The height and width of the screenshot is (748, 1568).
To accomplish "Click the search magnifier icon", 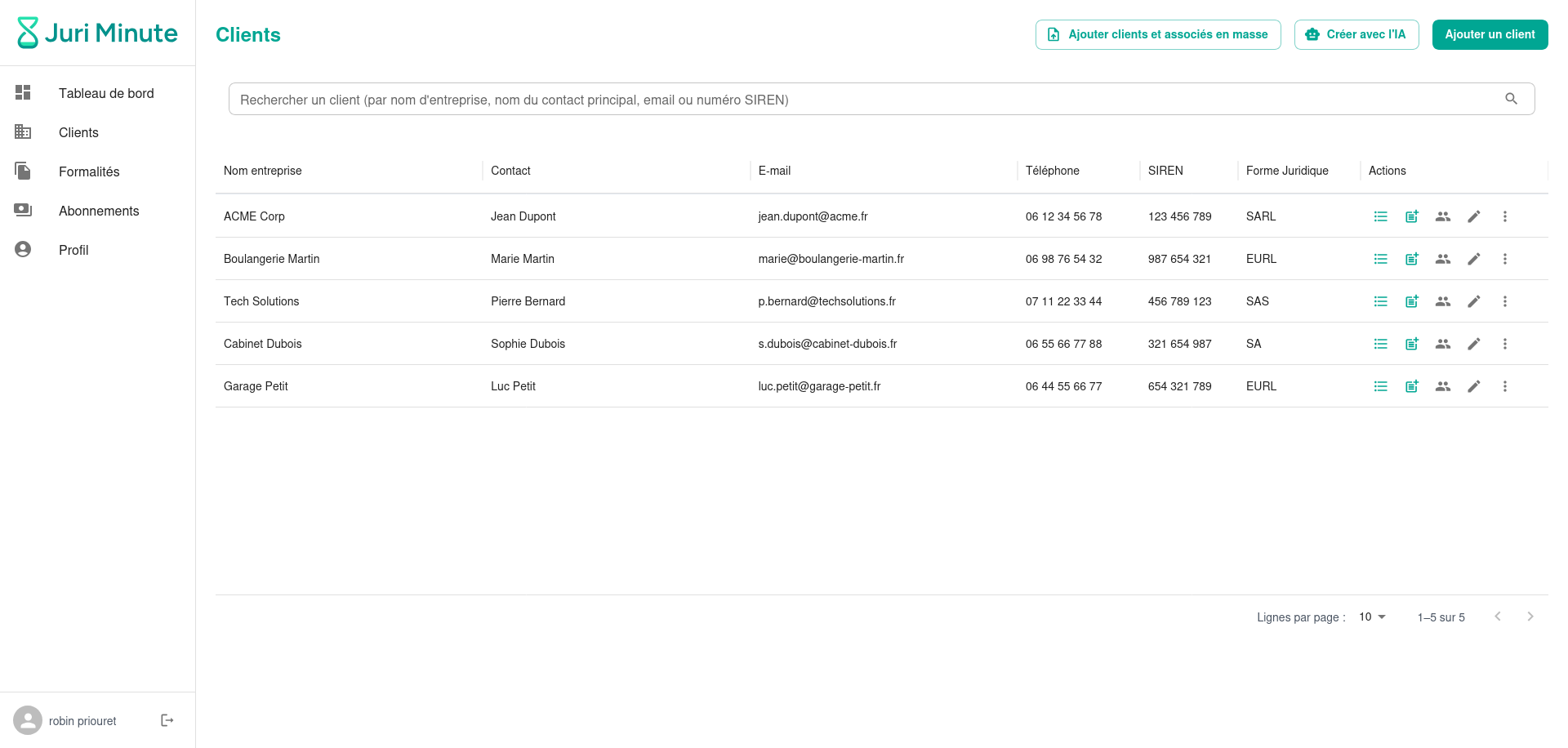I will 1511,98.
